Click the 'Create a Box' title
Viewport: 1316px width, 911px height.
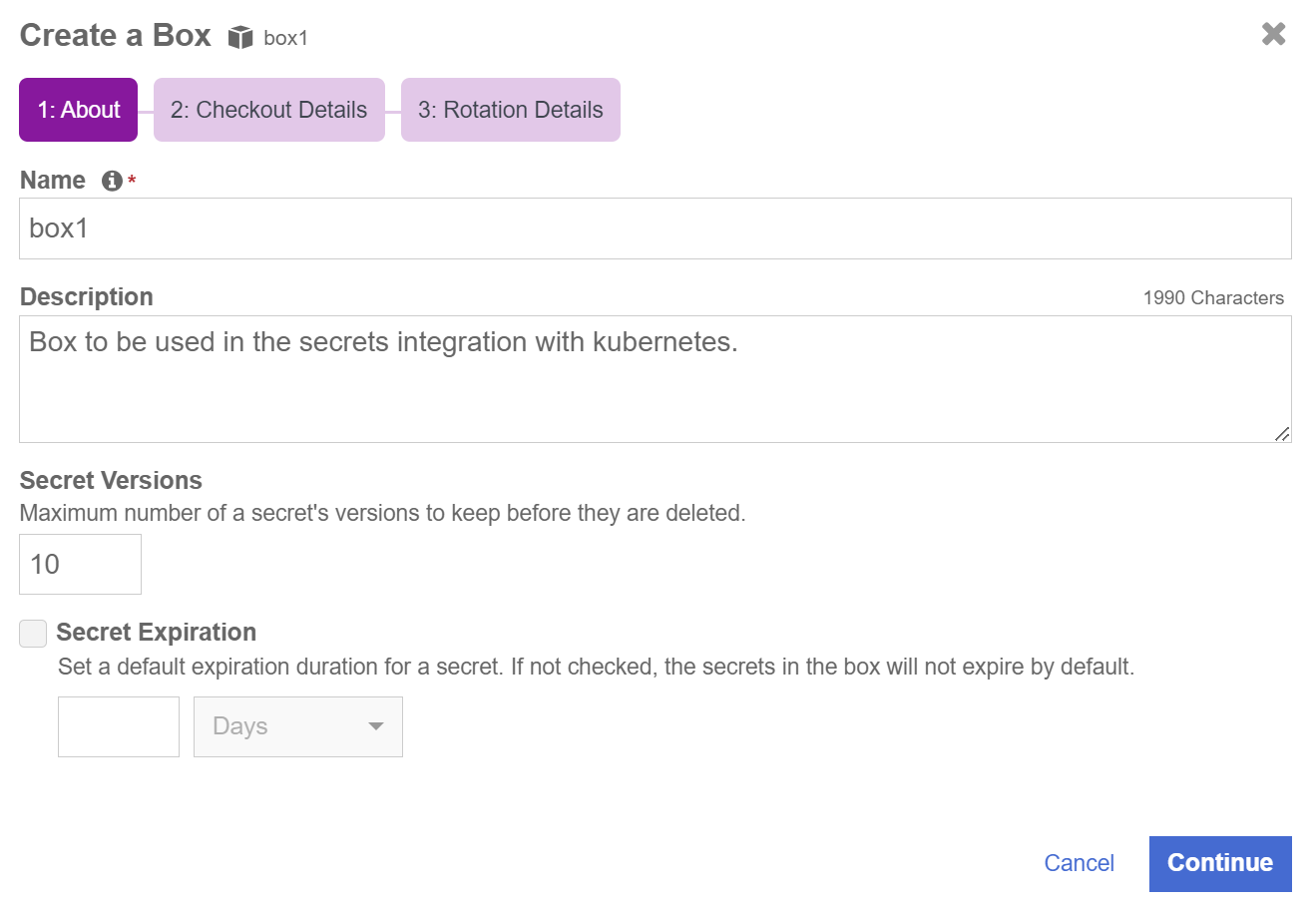(115, 36)
